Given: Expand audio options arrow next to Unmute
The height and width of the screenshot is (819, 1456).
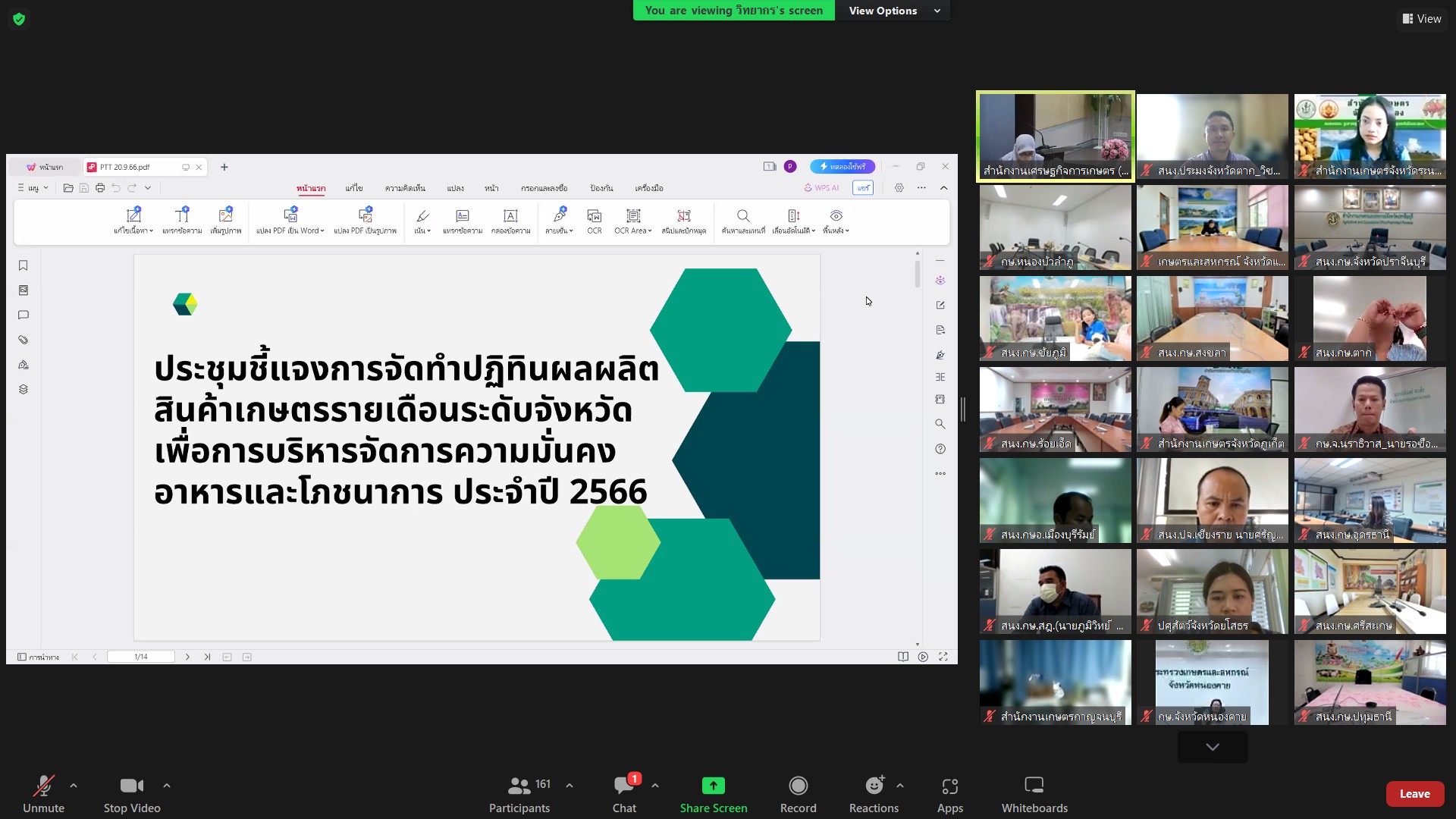Looking at the screenshot, I should coord(74,786).
